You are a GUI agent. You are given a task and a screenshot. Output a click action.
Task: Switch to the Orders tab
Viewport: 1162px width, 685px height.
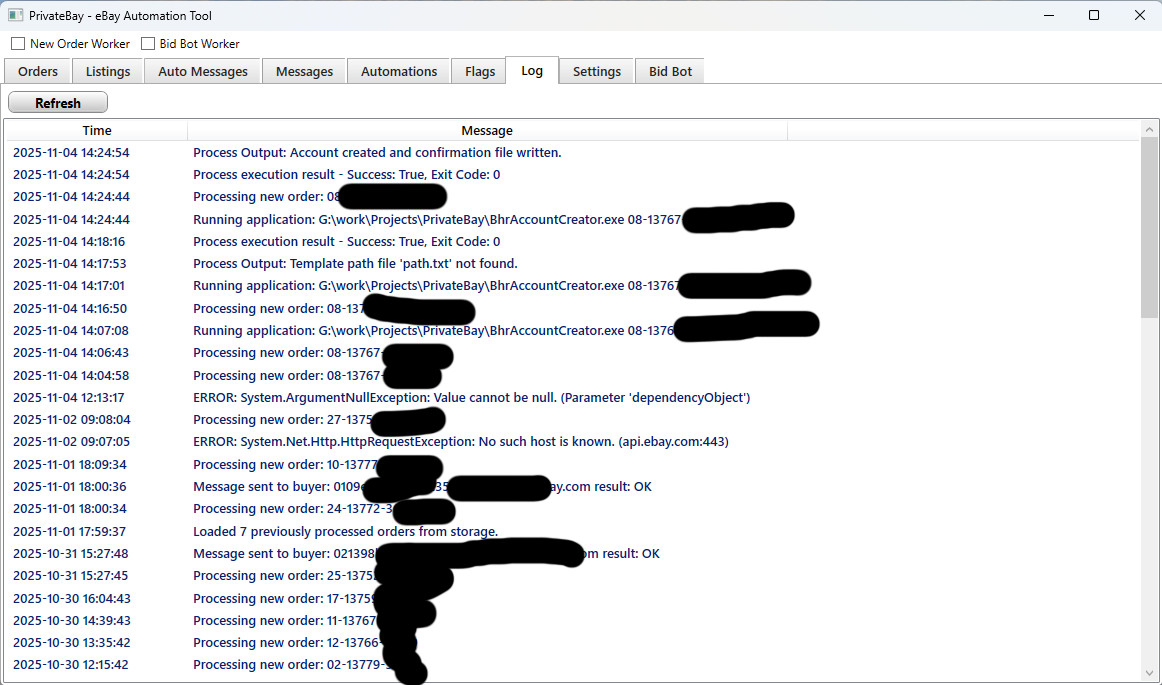click(x=38, y=71)
